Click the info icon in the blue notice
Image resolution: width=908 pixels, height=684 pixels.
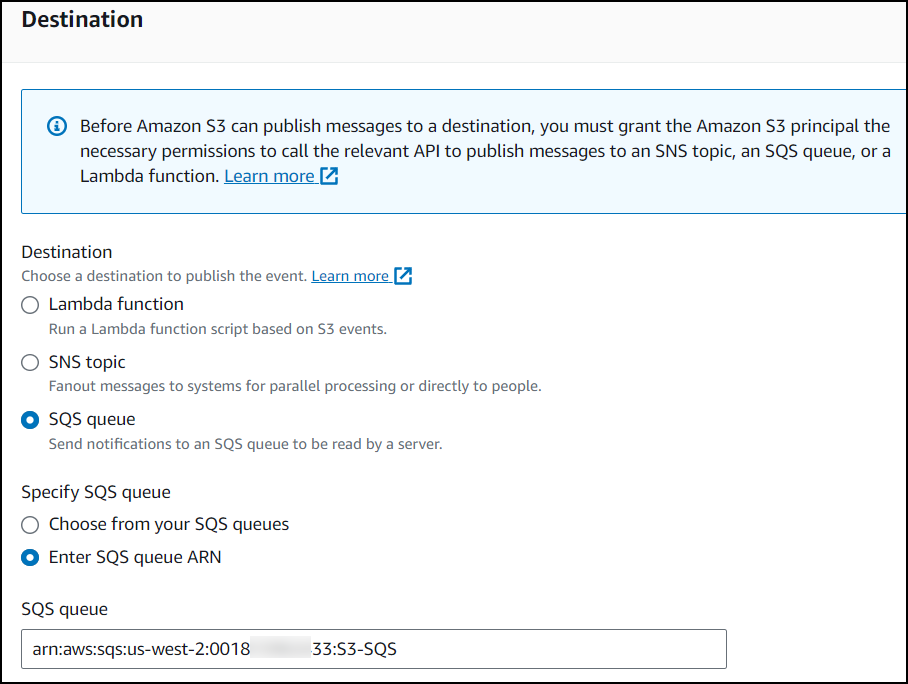(57, 127)
